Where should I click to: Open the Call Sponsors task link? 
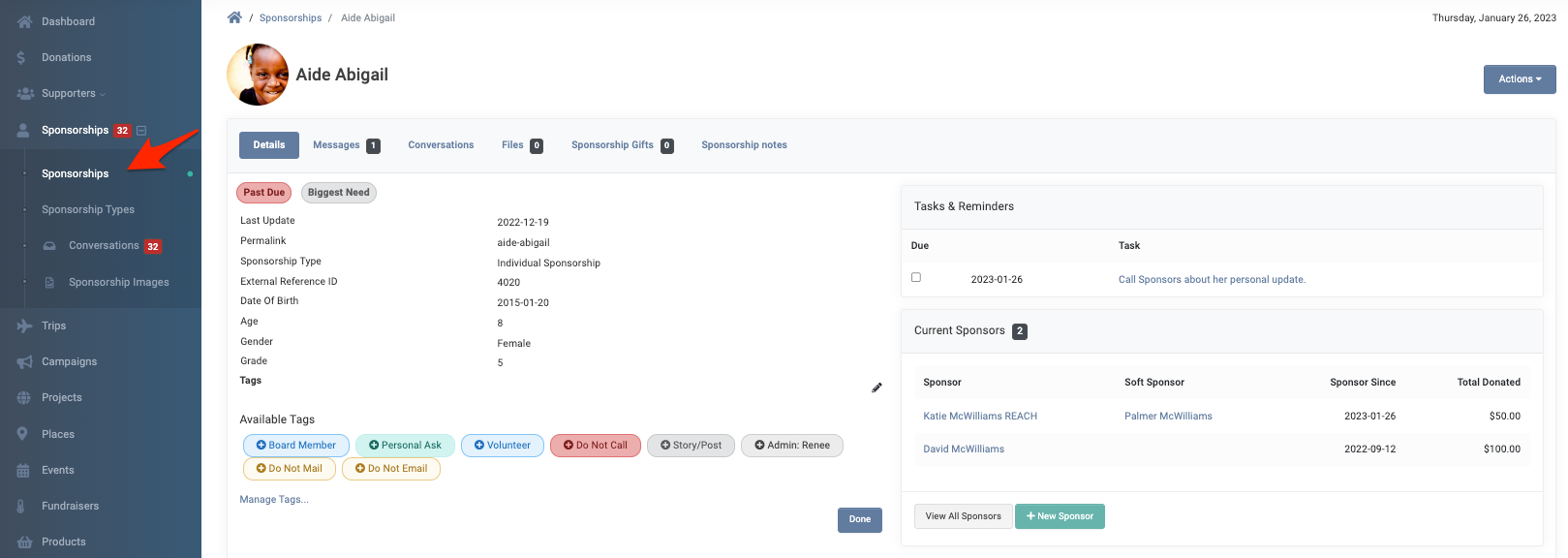tap(1212, 280)
